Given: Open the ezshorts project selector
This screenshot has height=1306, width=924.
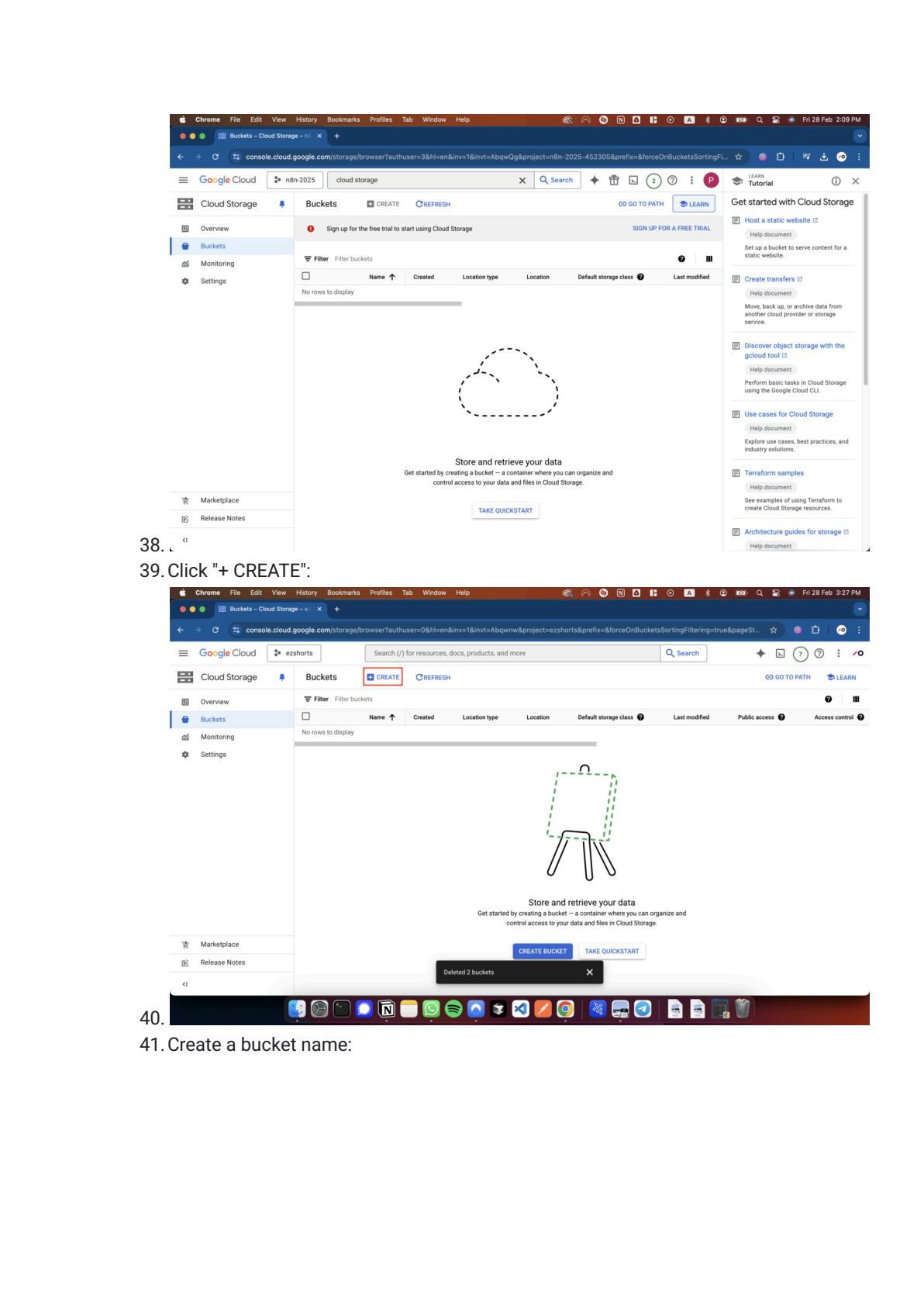Looking at the screenshot, I should 294,653.
